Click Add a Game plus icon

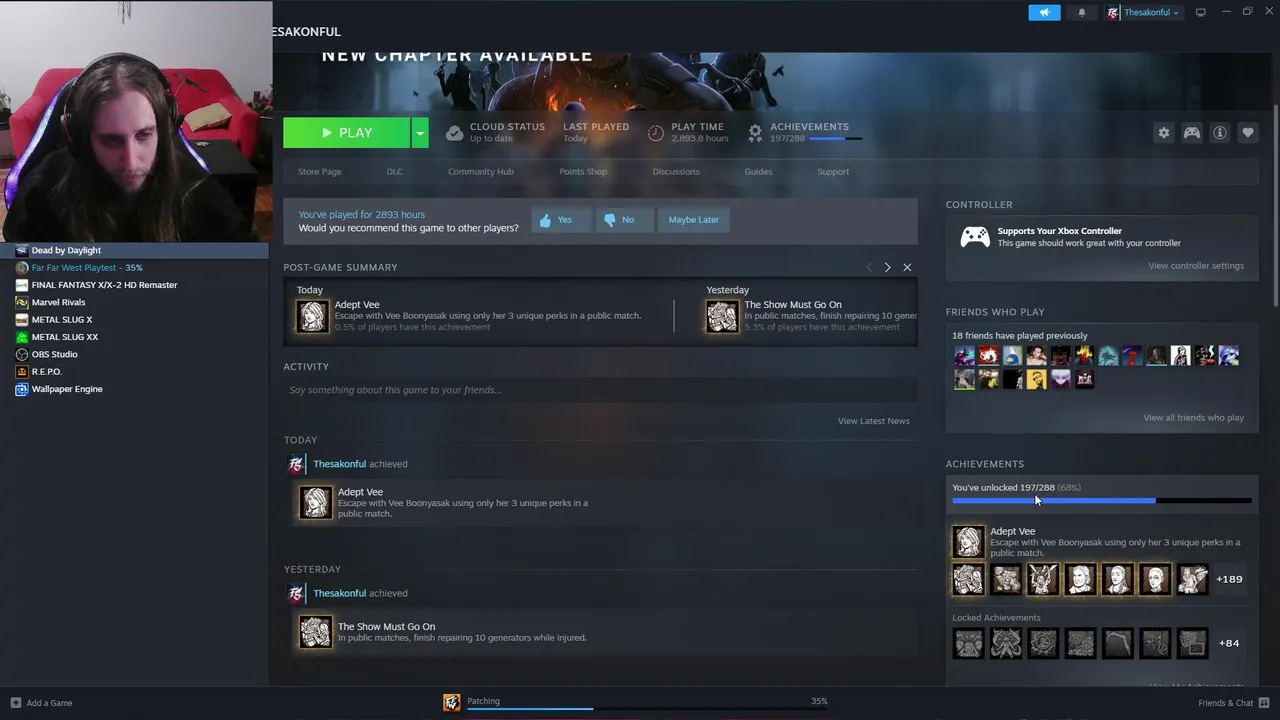click(15, 703)
